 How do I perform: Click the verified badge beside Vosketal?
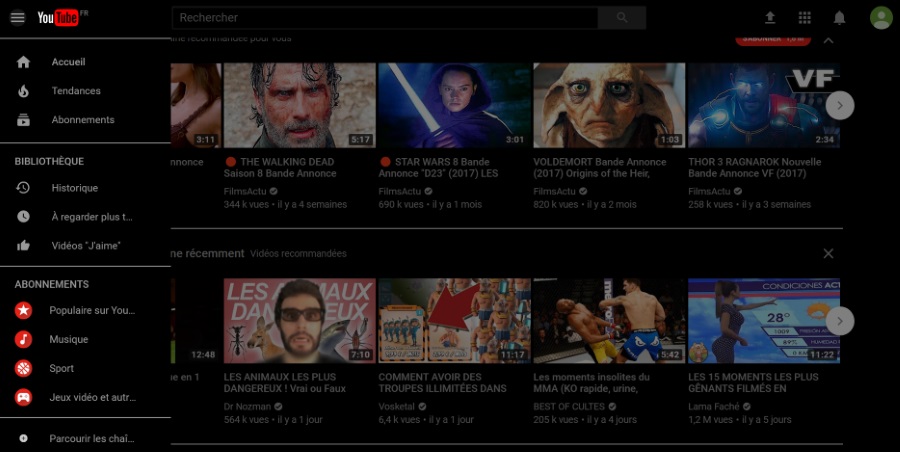click(422, 406)
